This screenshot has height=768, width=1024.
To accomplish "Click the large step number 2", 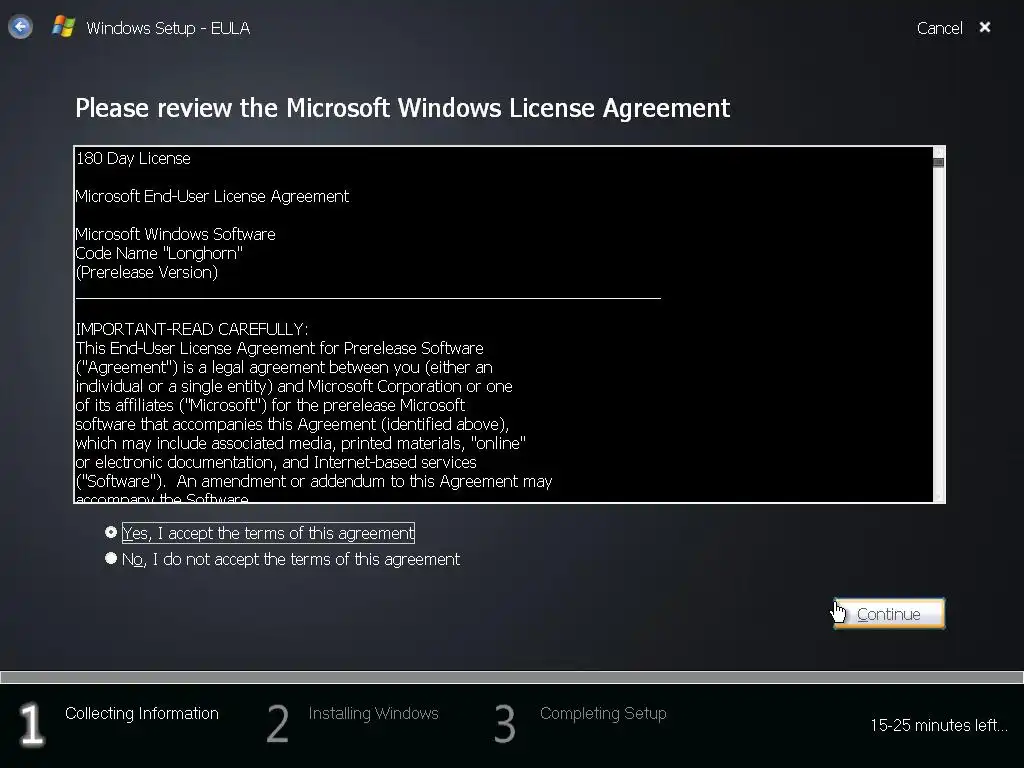I will click(278, 724).
